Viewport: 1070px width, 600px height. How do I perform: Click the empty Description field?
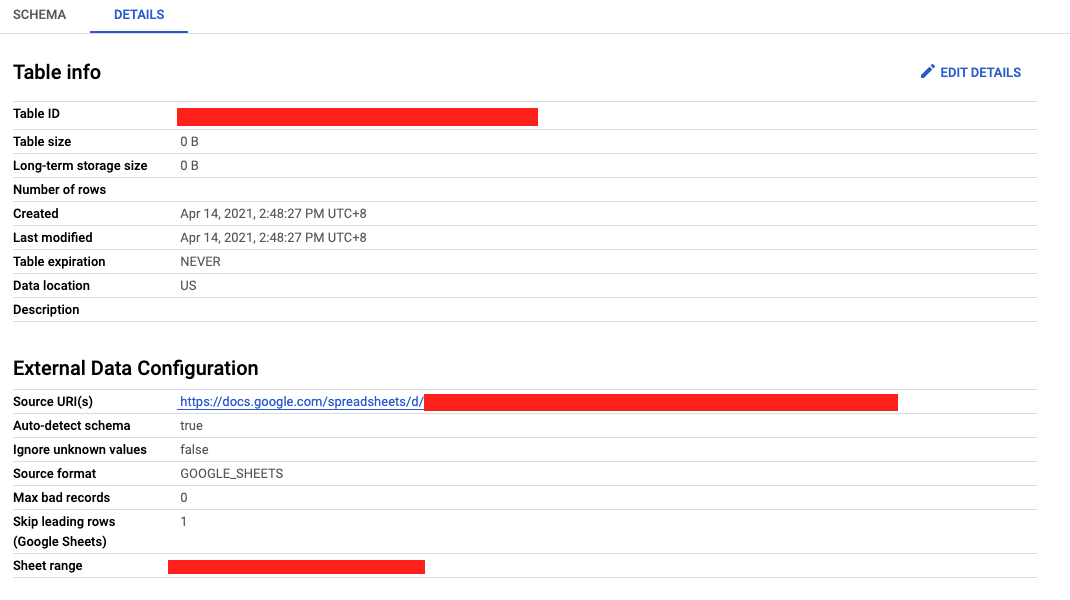[x=300, y=309]
